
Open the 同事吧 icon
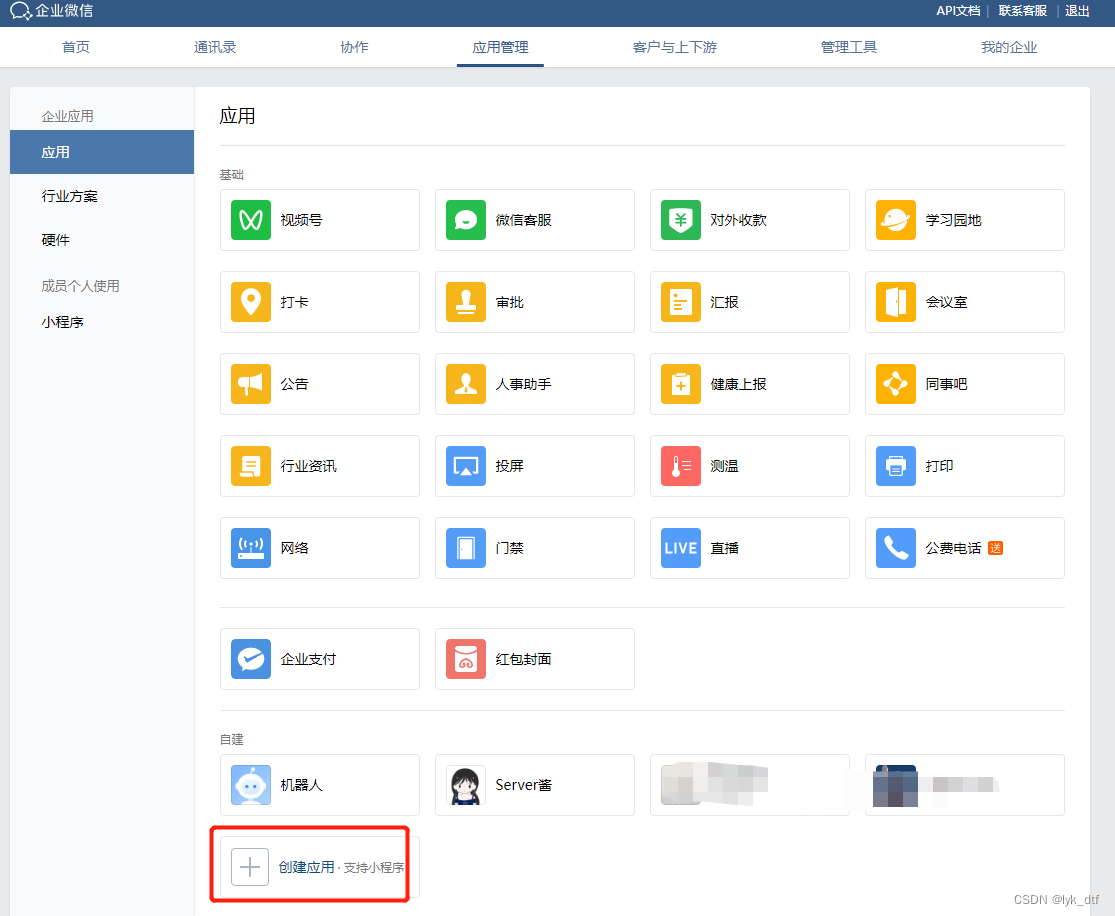coord(895,384)
